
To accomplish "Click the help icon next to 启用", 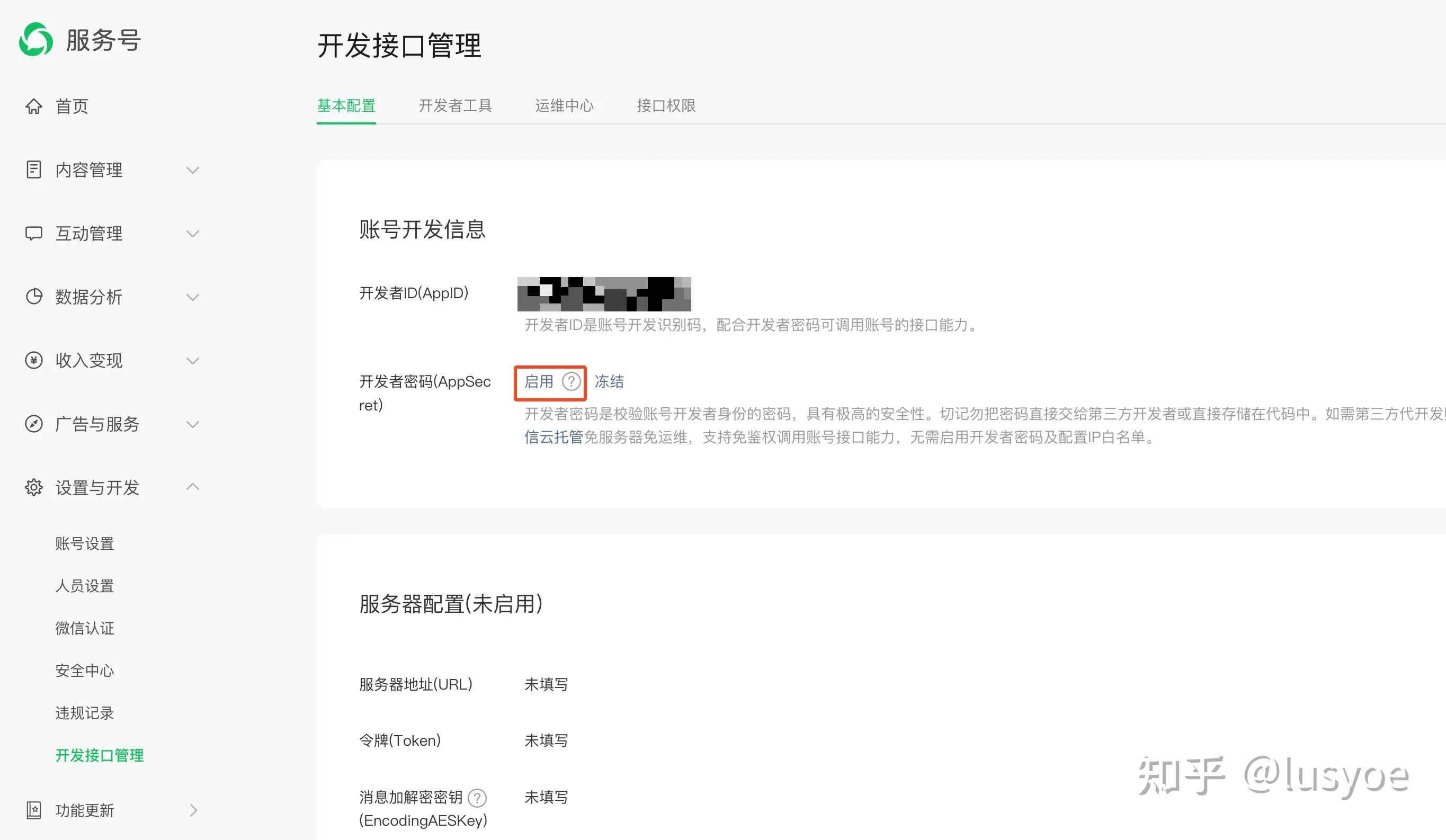I will point(571,381).
